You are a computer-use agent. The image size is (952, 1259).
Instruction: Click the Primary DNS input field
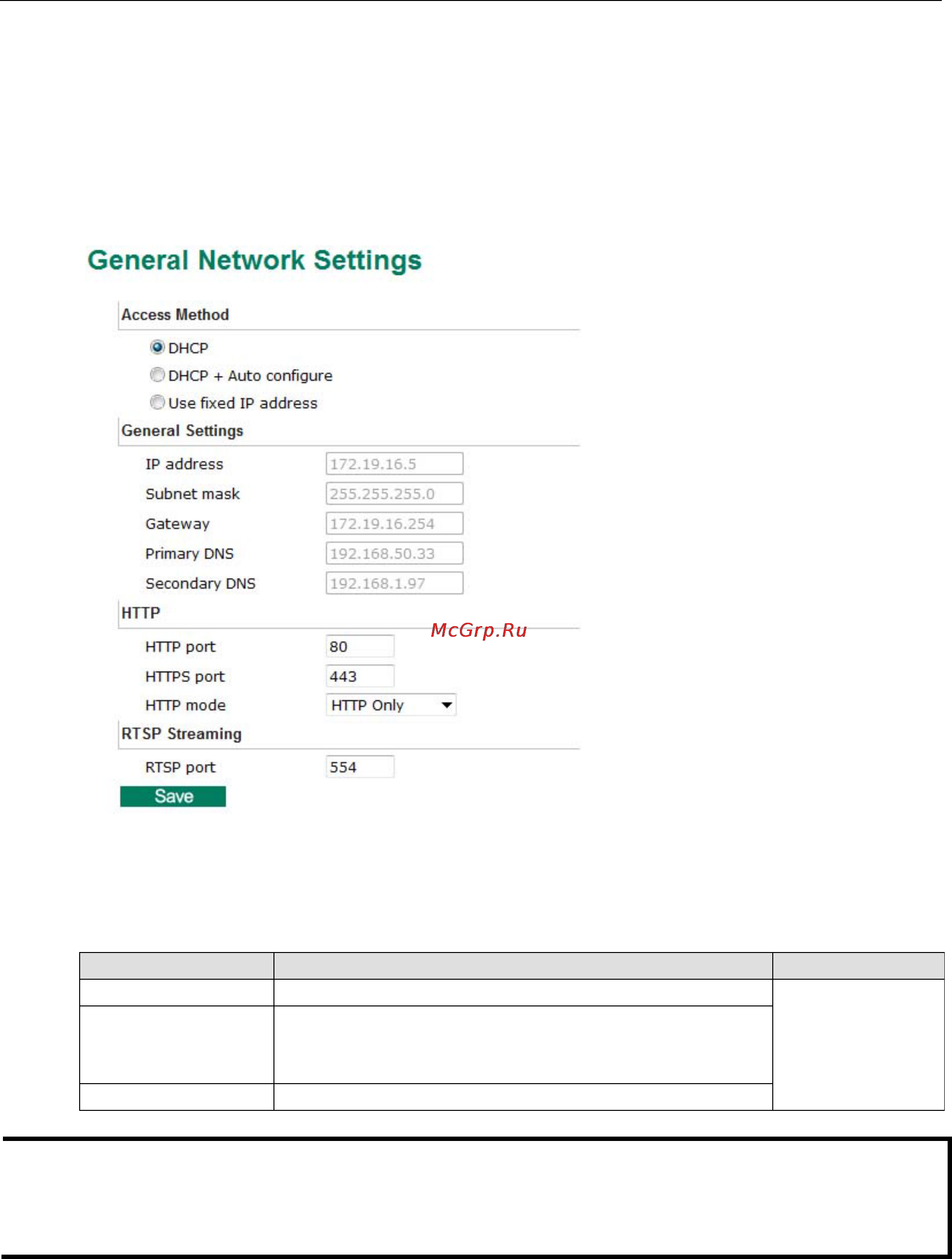394,553
